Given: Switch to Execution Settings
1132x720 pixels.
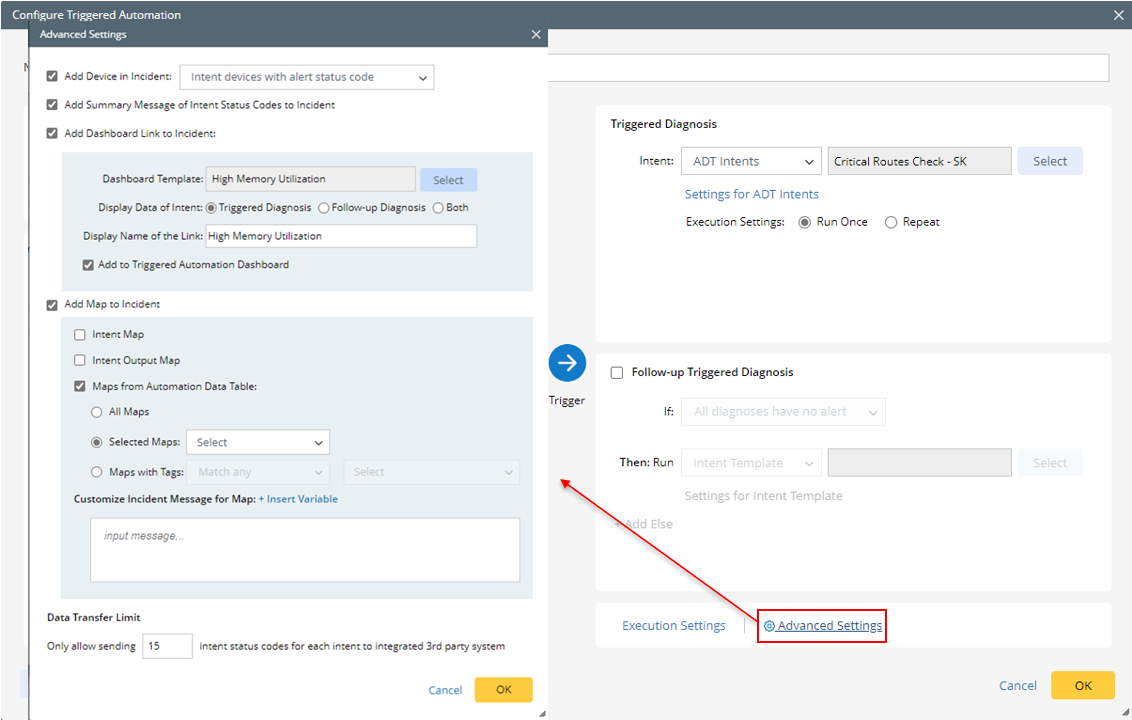Looking at the screenshot, I should [x=674, y=625].
